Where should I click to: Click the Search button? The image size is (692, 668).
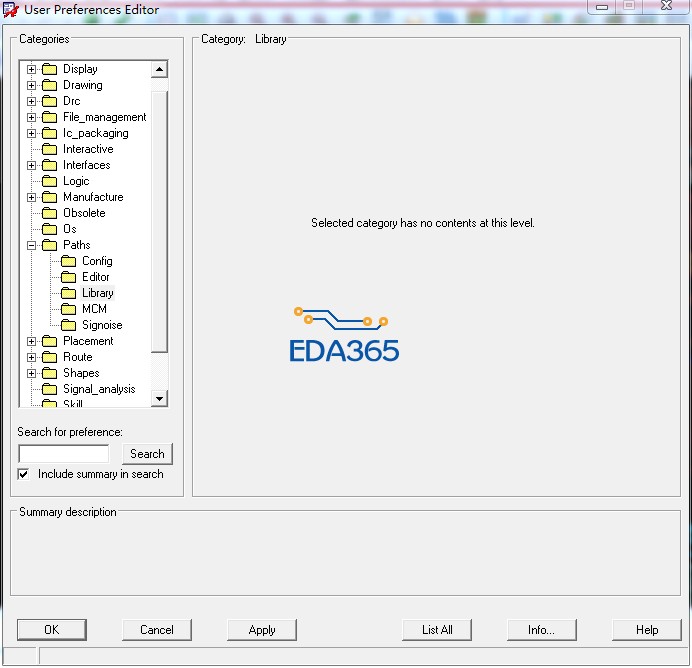147,454
